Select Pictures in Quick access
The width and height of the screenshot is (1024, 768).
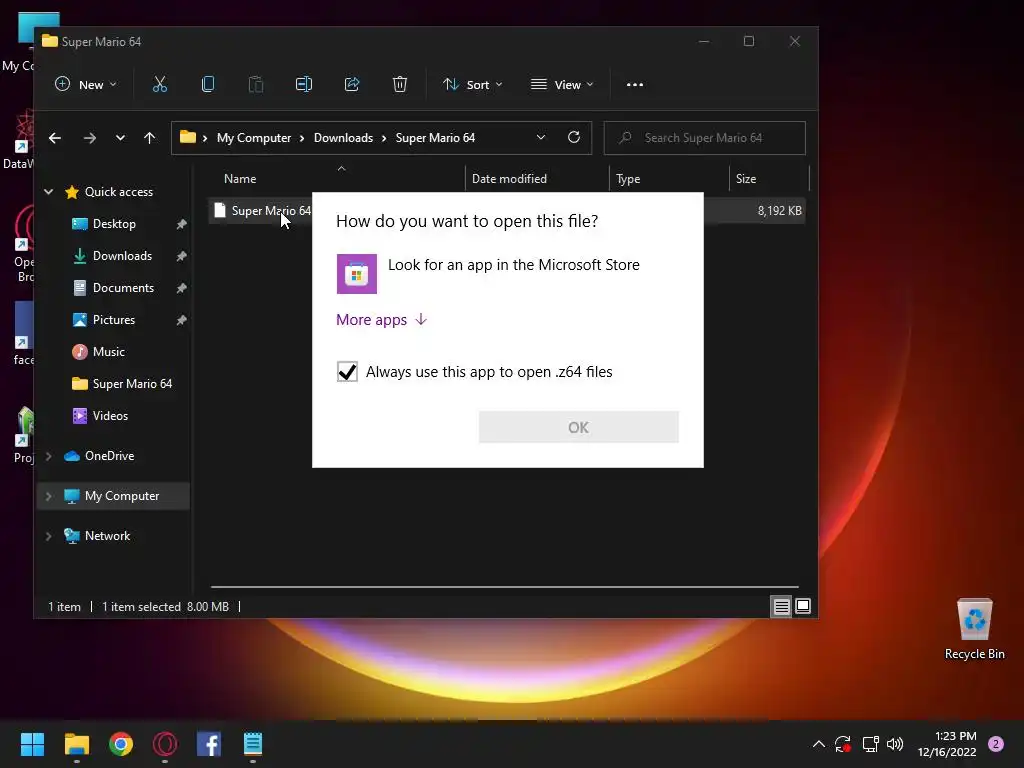[x=114, y=319]
